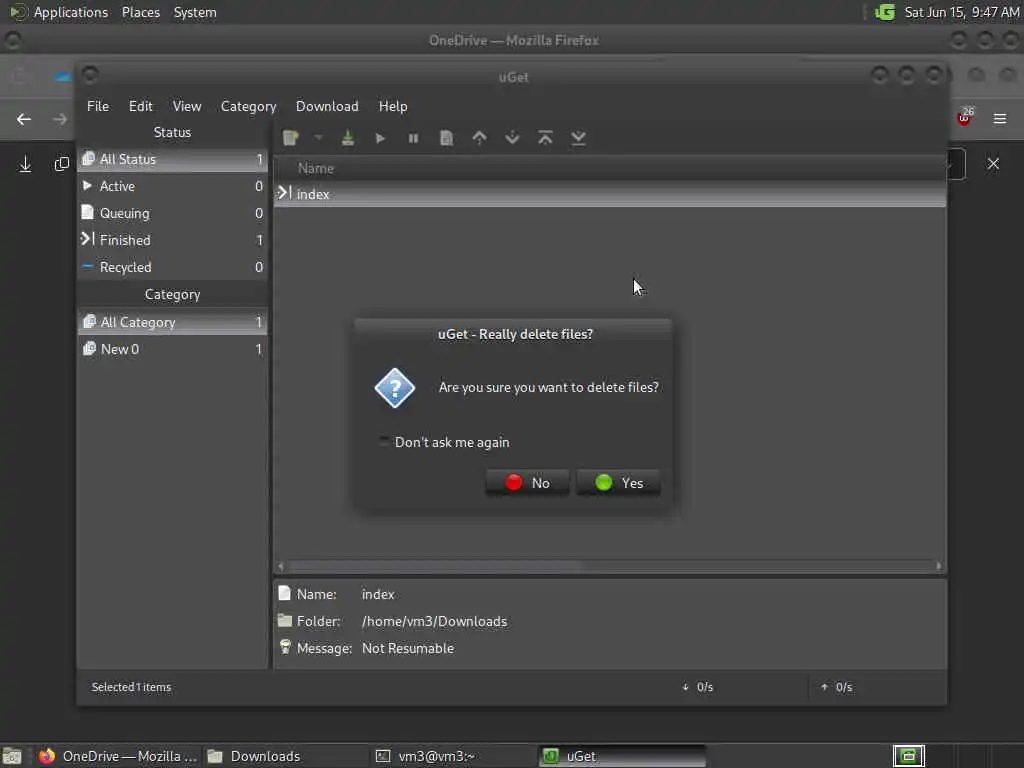Select the index download row
The width and height of the screenshot is (1024, 768).
tap(610, 194)
